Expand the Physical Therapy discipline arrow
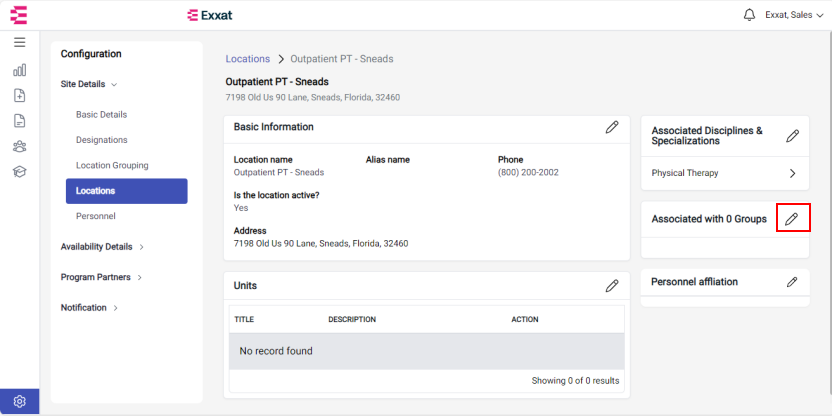 pyautogui.click(x=793, y=173)
